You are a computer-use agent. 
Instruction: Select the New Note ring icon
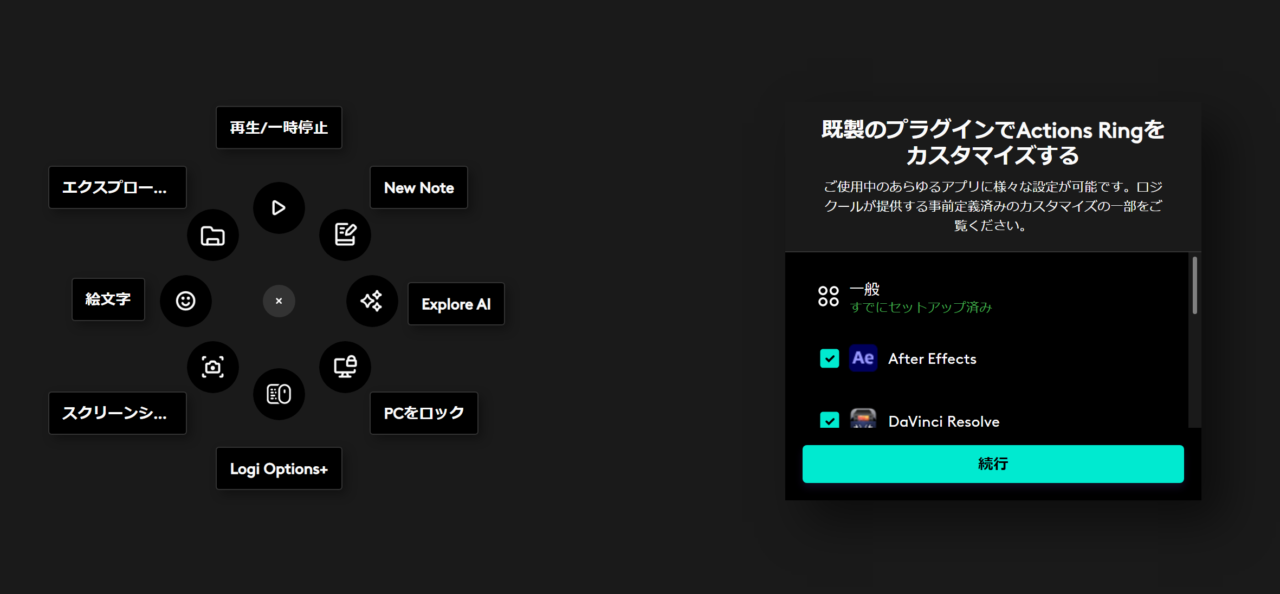[345, 235]
